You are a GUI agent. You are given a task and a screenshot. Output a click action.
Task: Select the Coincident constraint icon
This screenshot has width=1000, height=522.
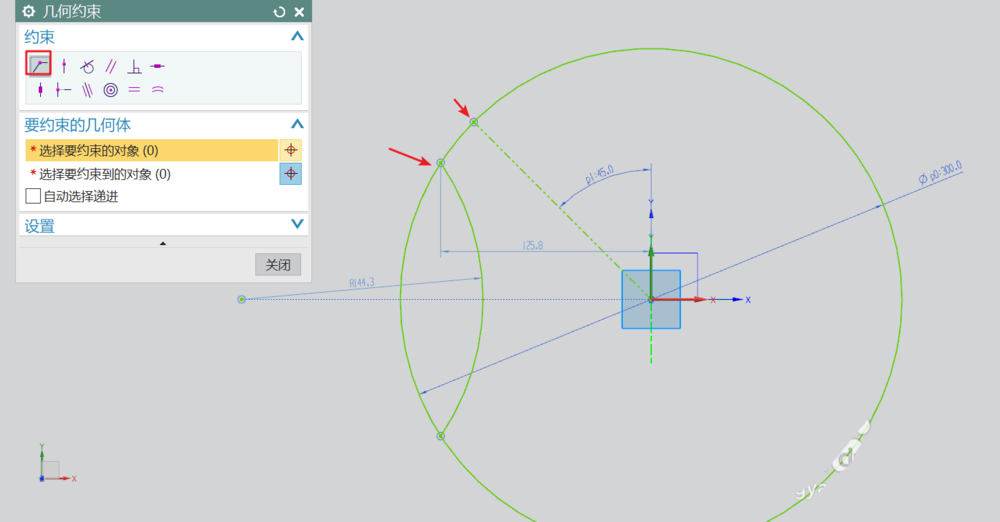pyautogui.click(x=39, y=65)
